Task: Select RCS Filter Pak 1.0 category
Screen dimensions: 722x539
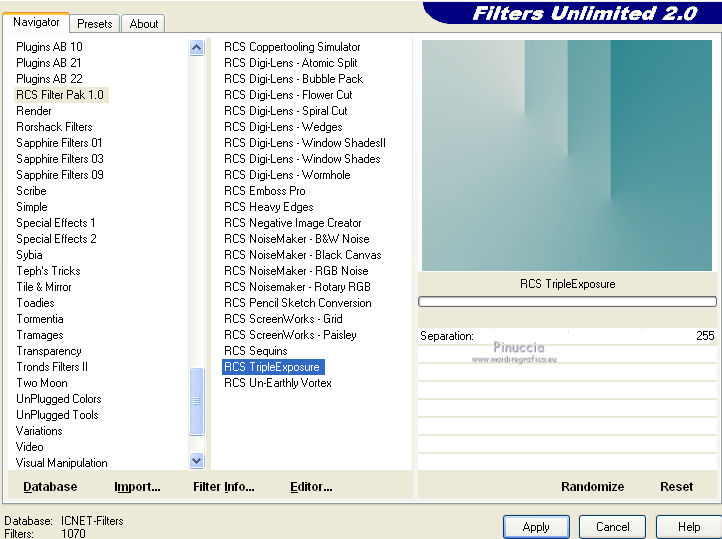Action: click(x=60, y=95)
